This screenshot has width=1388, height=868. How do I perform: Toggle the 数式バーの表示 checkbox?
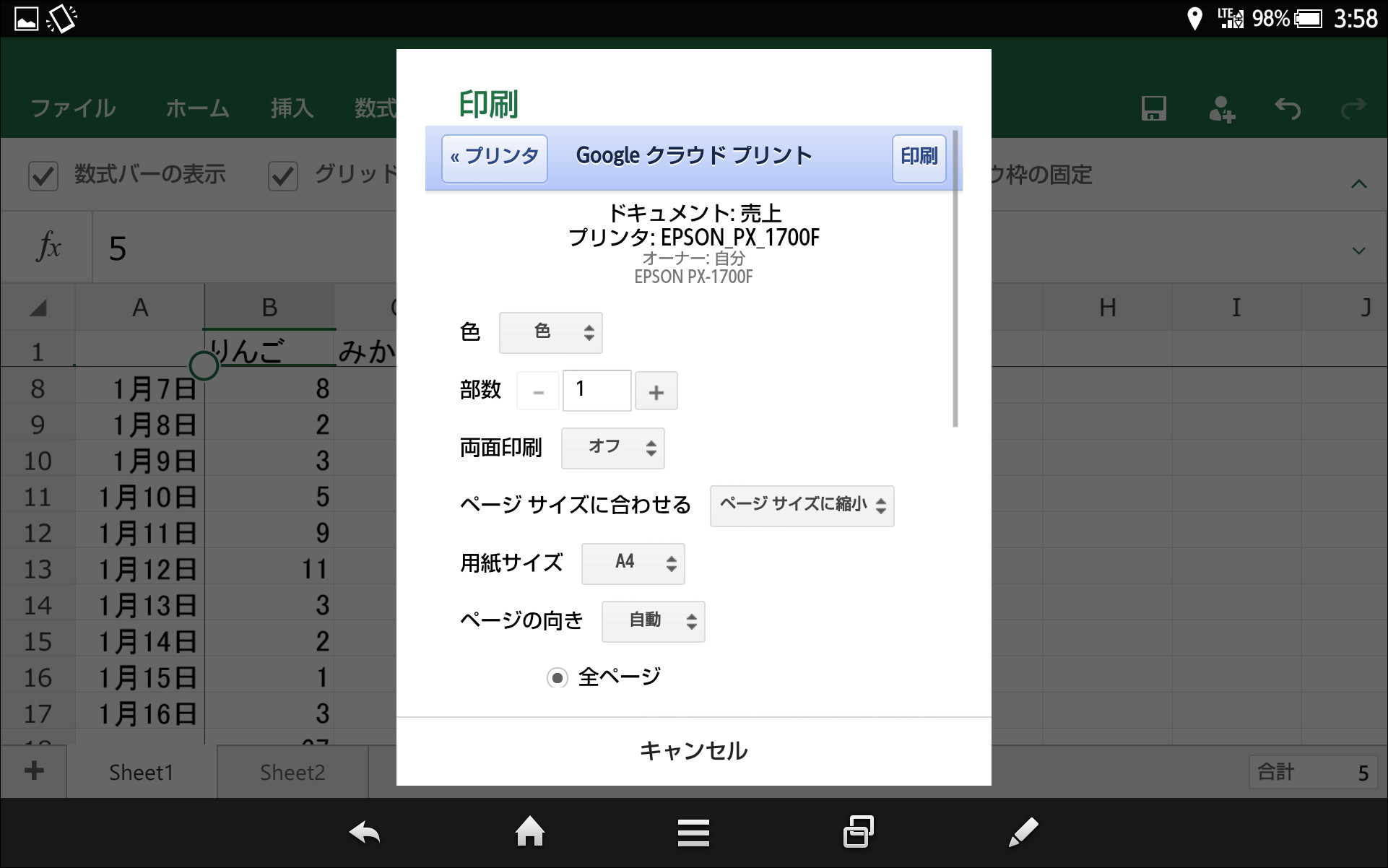pyautogui.click(x=43, y=175)
